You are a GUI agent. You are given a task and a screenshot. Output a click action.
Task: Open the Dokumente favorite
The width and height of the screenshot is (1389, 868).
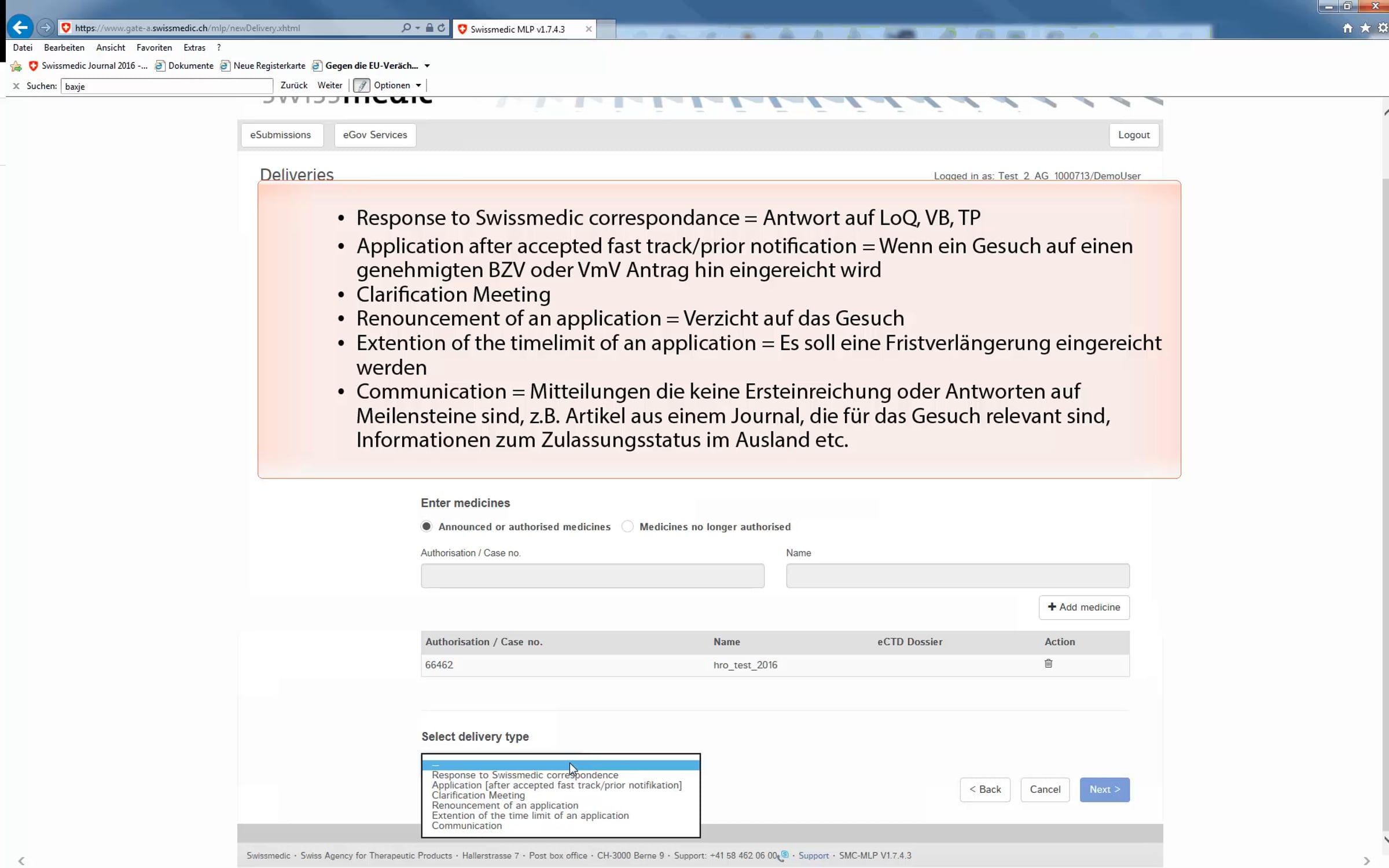pos(184,66)
